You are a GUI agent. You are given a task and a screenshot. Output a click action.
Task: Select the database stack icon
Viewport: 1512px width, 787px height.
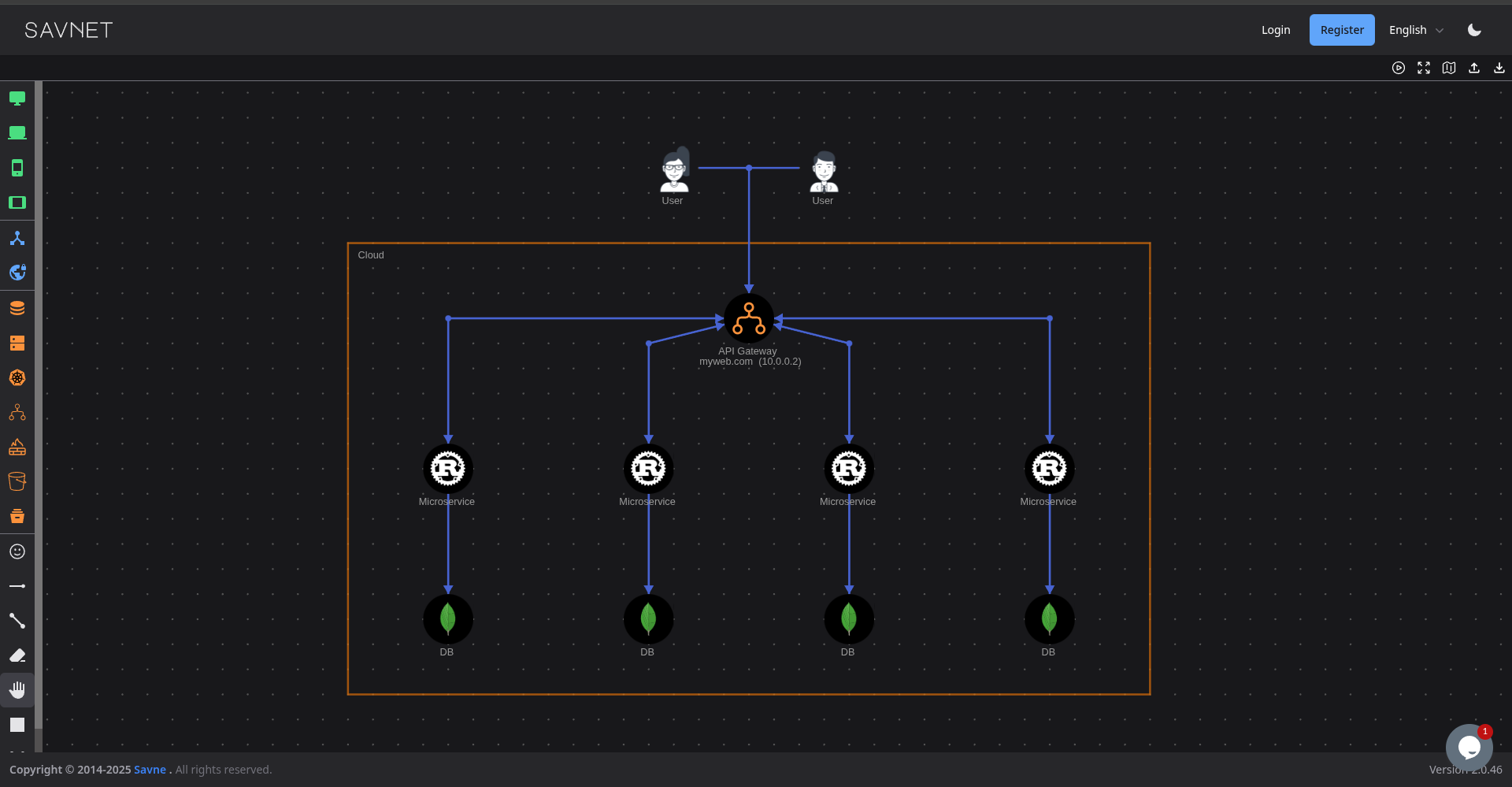(x=17, y=307)
